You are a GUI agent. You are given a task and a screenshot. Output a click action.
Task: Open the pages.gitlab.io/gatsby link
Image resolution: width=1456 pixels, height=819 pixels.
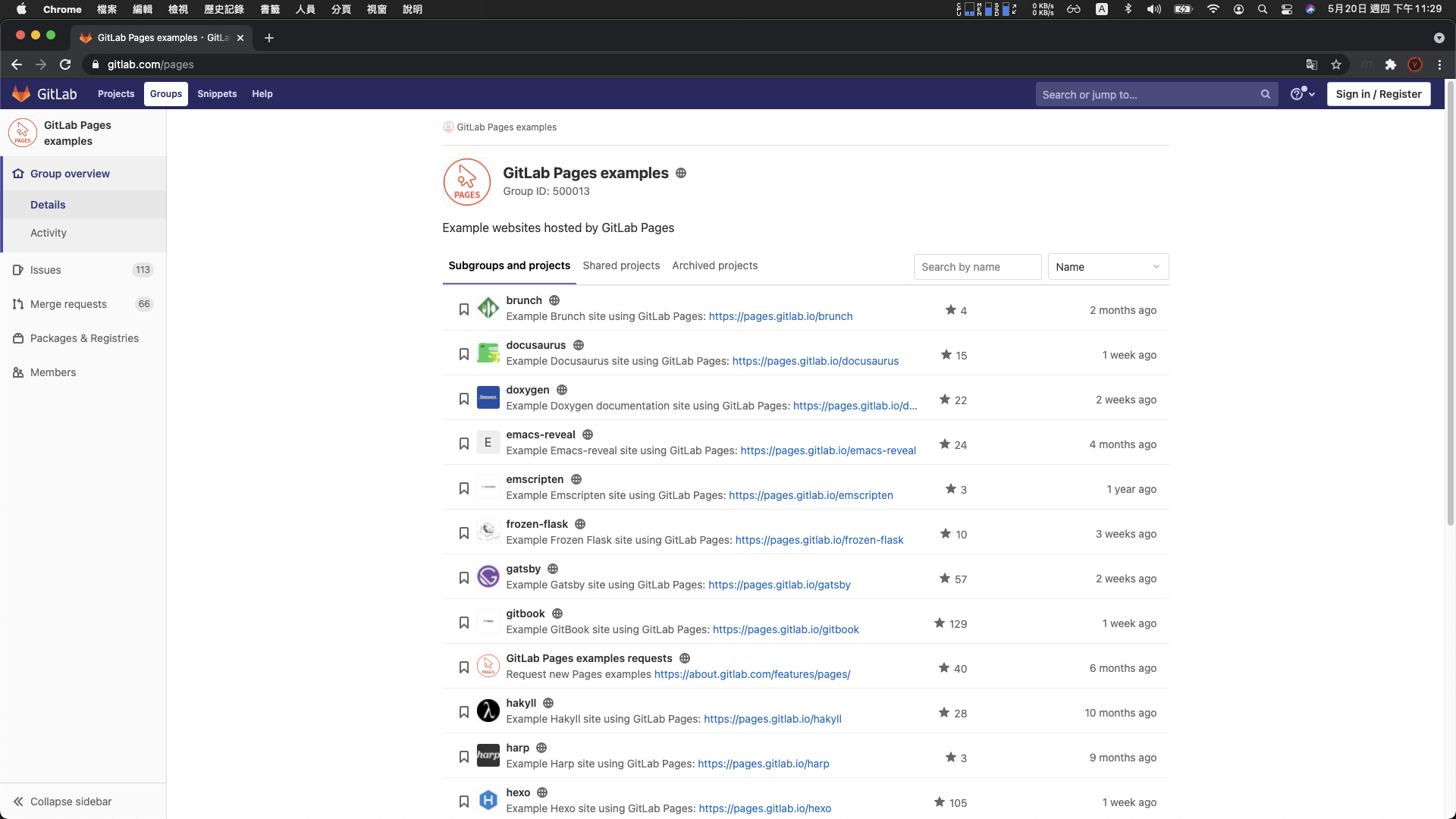click(x=779, y=585)
